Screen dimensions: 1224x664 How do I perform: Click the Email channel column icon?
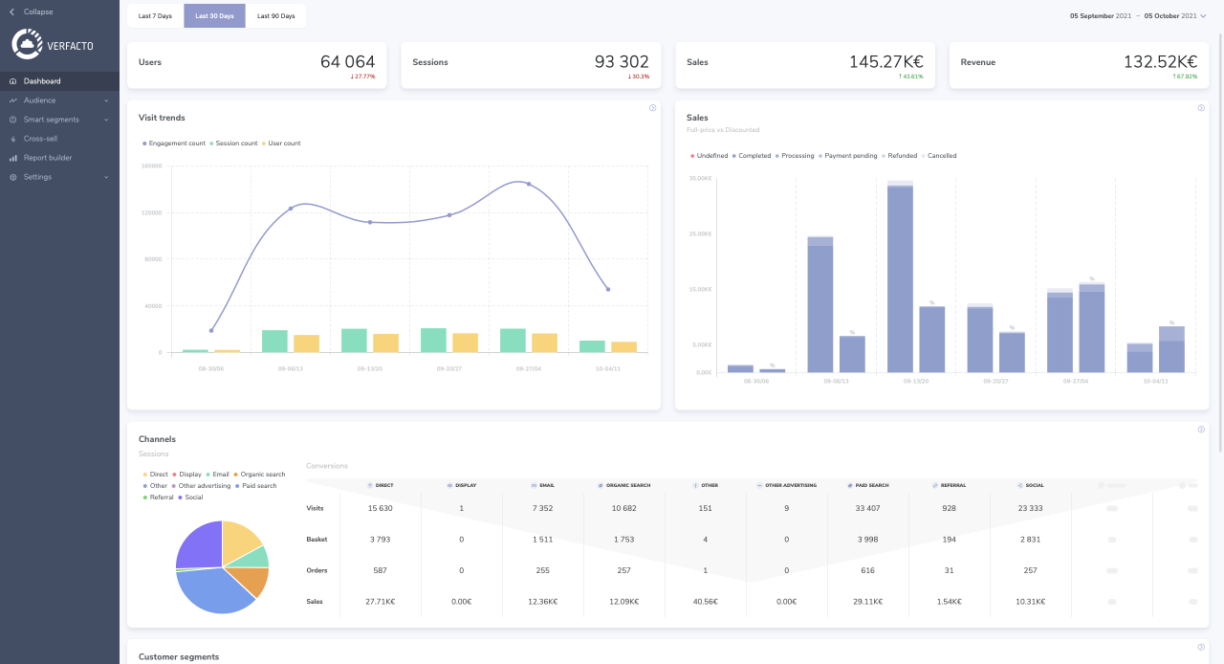(535, 485)
